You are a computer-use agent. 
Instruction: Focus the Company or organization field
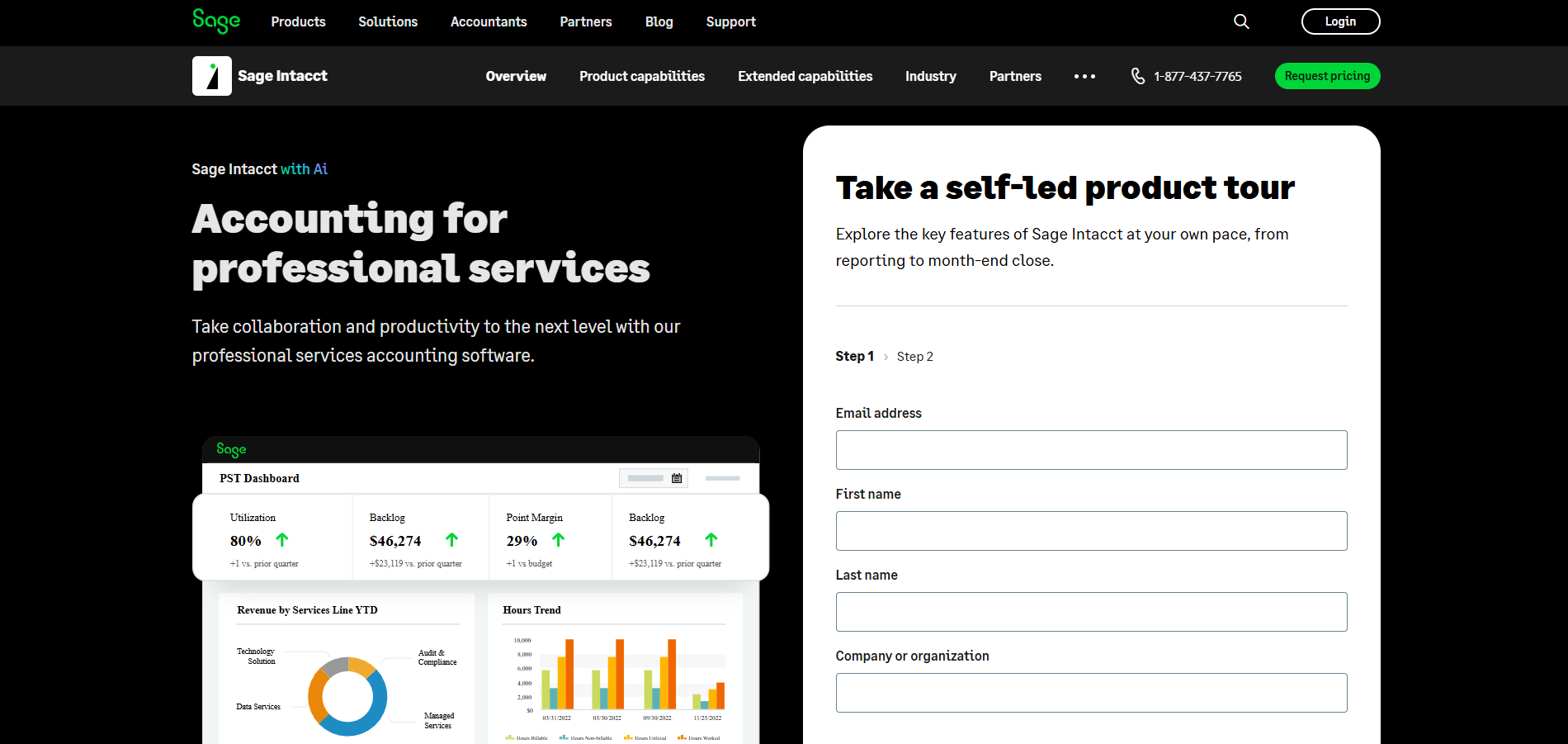1091,693
